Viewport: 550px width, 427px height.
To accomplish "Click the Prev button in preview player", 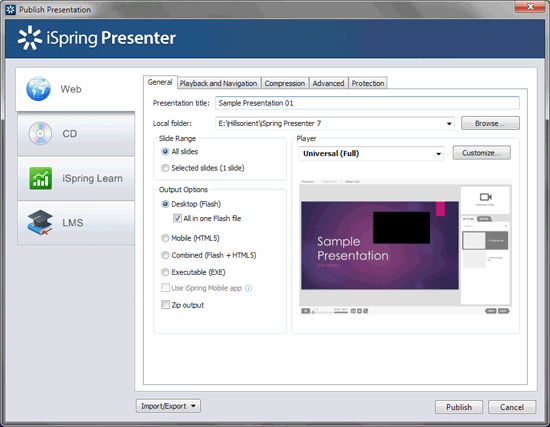I will tap(491, 311).
